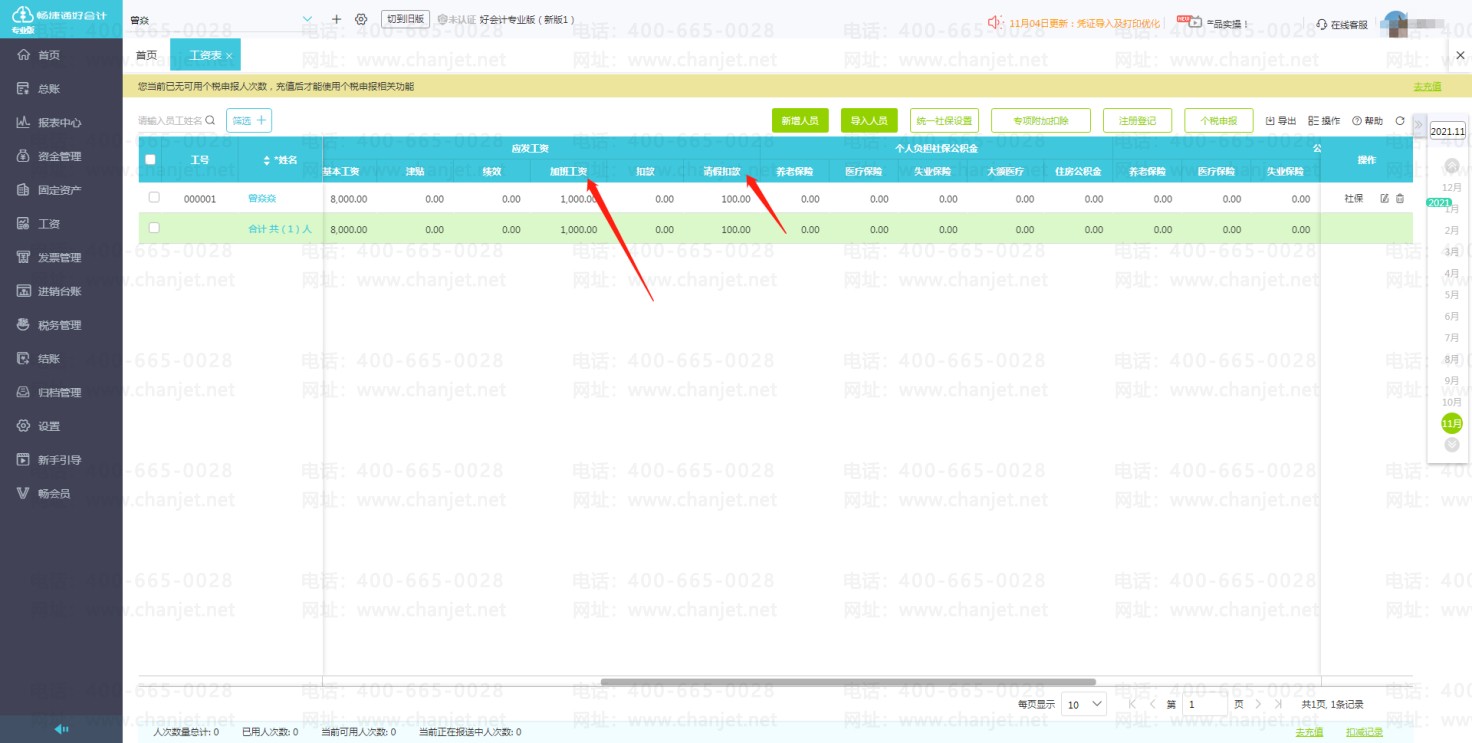Click the edit icon for employee 000001

pyautogui.click(x=1385, y=199)
